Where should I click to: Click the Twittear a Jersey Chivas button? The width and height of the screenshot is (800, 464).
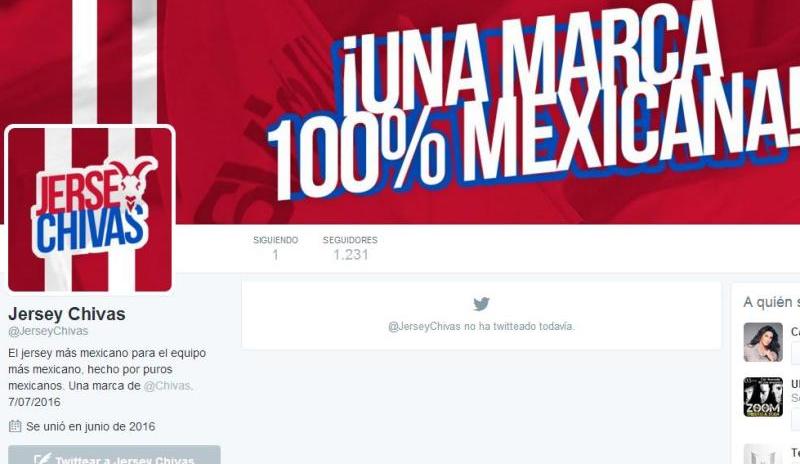click(x=114, y=455)
